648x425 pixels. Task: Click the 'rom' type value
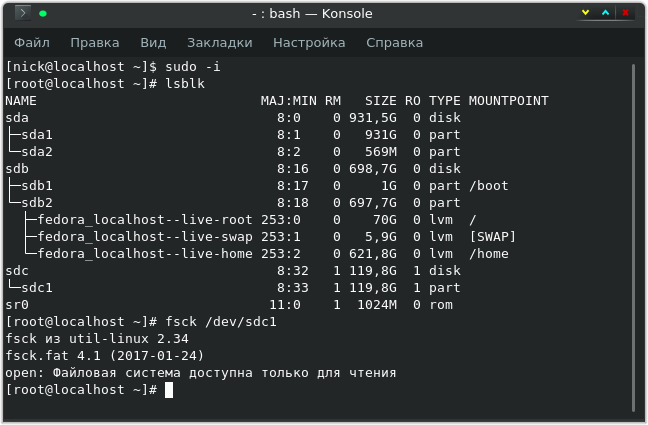(441, 305)
